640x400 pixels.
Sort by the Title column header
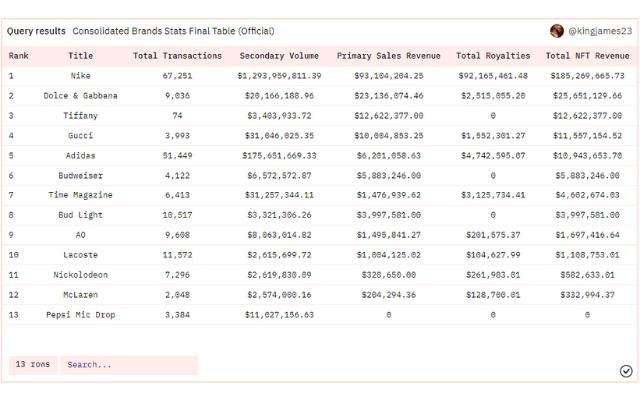click(81, 56)
